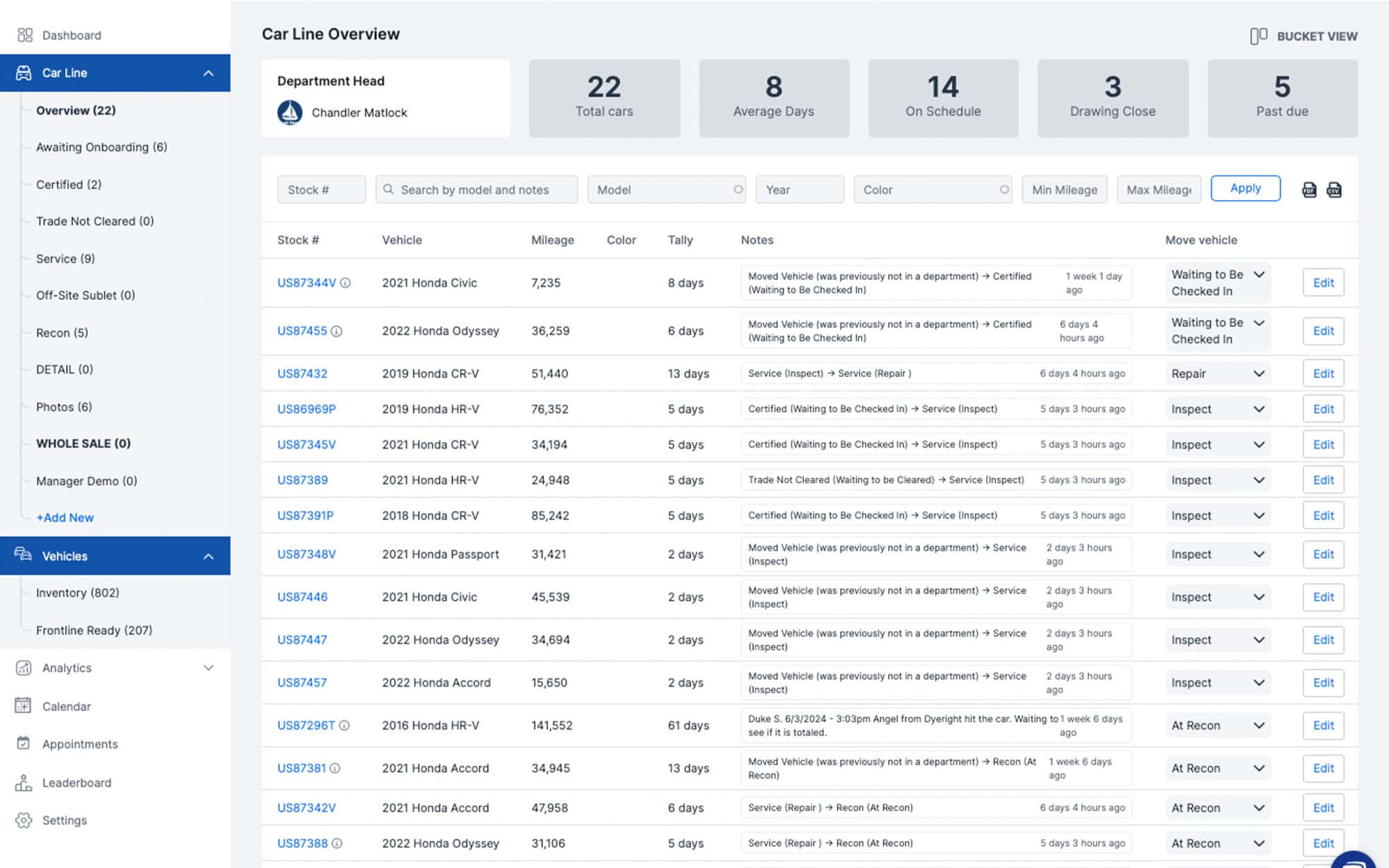Open Service (9) list
This screenshot has width=1389, height=868.
tap(65, 258)
